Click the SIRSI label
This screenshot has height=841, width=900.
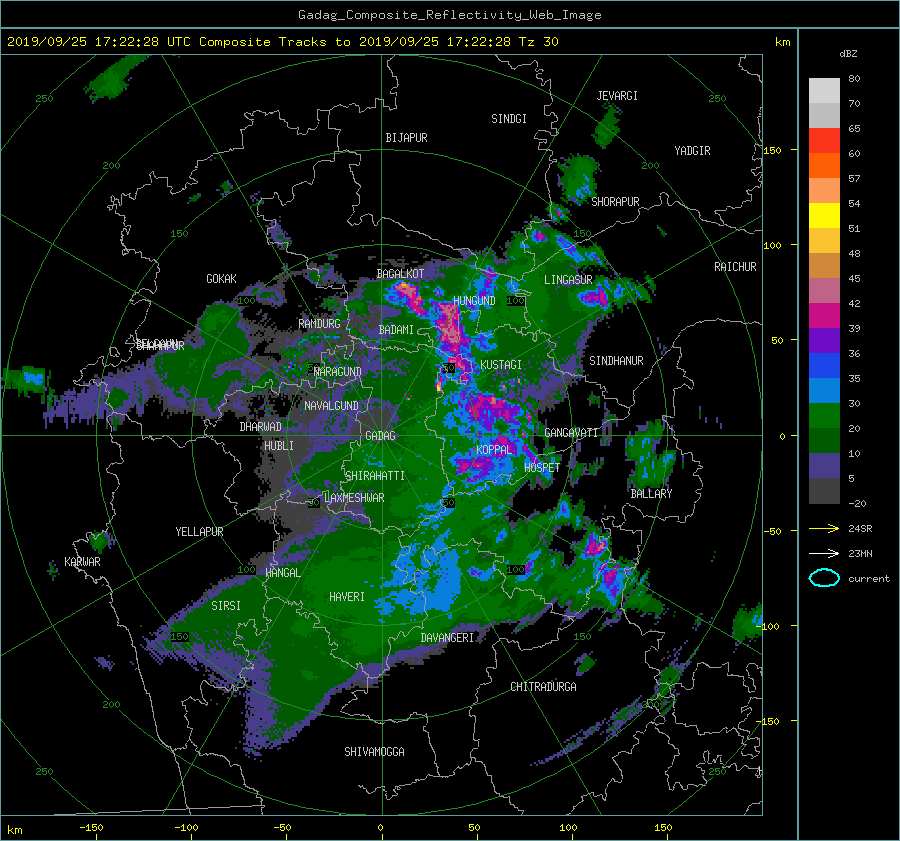tap(226, 606)
